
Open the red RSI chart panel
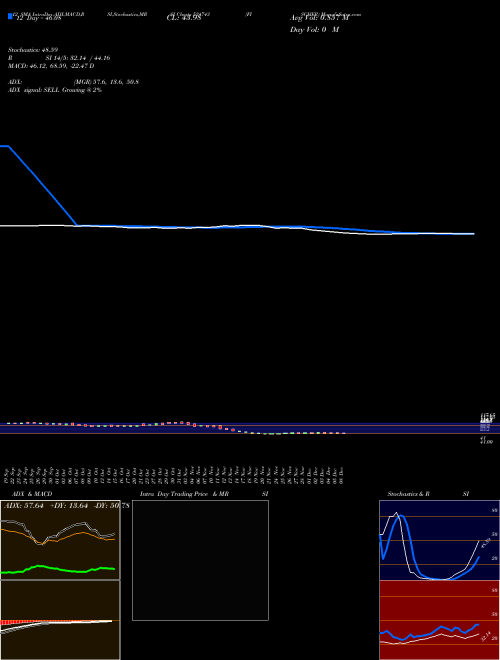(439, 620)
